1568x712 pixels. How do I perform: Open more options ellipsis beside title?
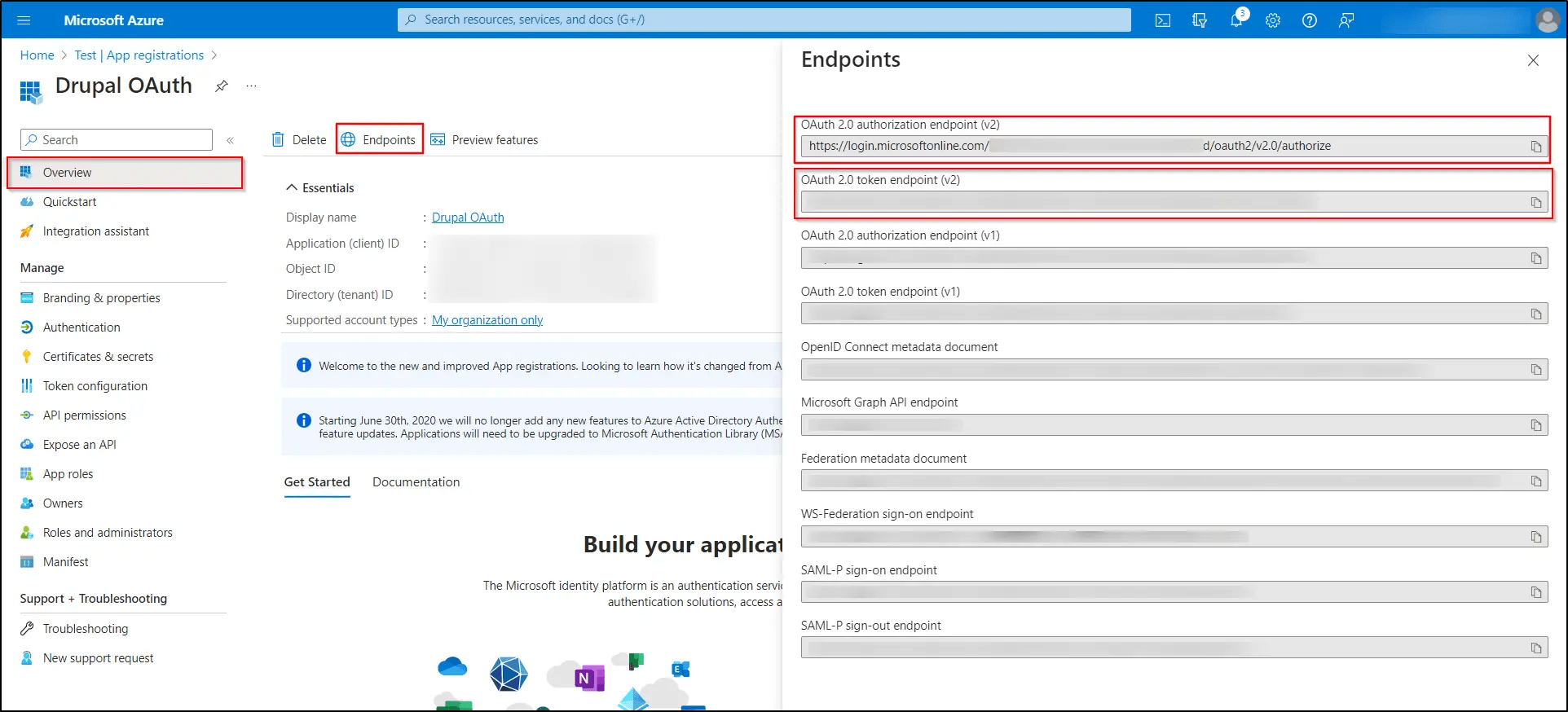click(x=252, y=86)
